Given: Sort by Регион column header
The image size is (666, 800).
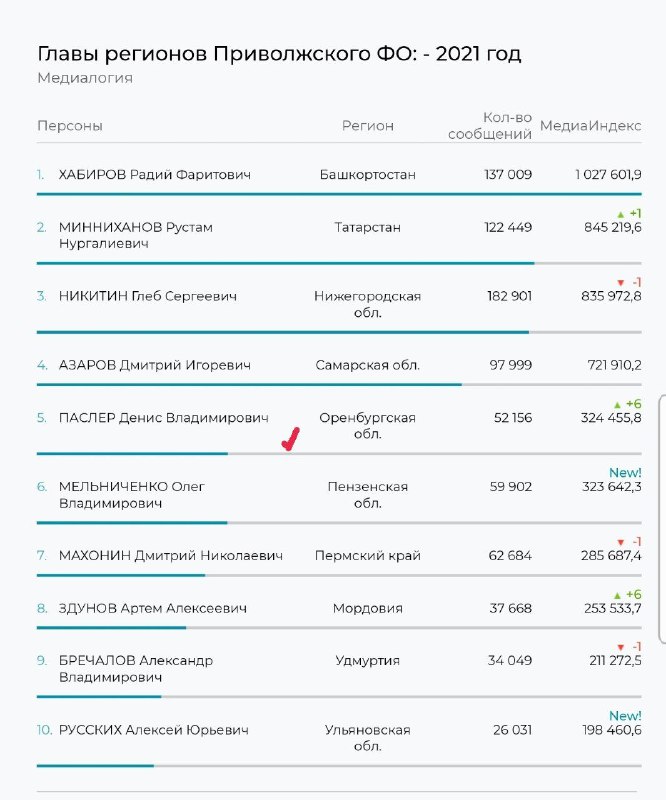Looking at the screenshot, I should 367,126.
